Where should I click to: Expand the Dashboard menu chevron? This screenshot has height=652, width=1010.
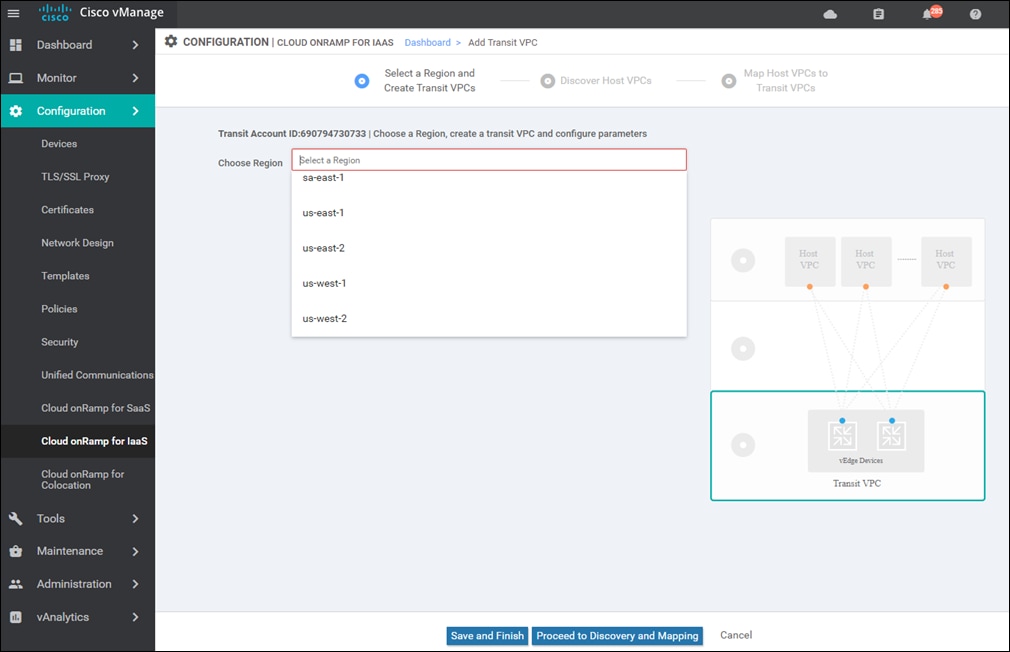point(135,45)
